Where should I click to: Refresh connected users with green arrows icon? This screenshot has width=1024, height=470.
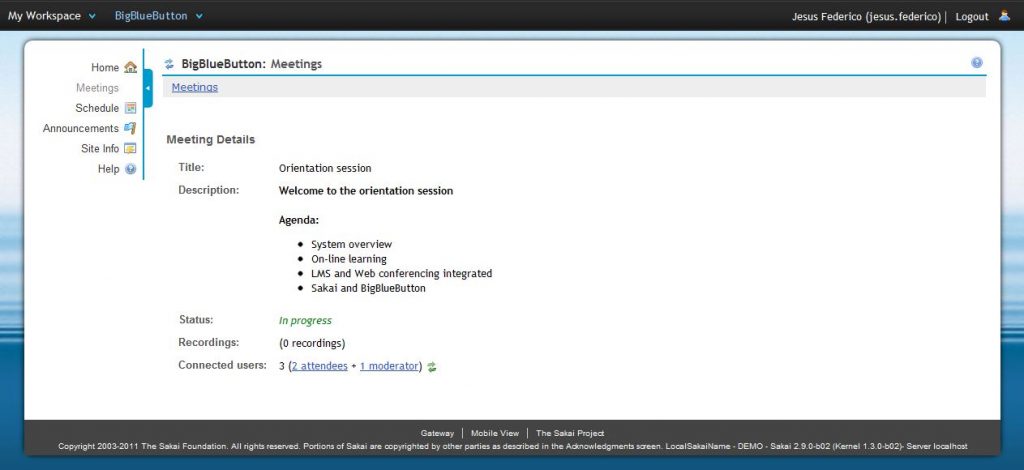(432, 367)
